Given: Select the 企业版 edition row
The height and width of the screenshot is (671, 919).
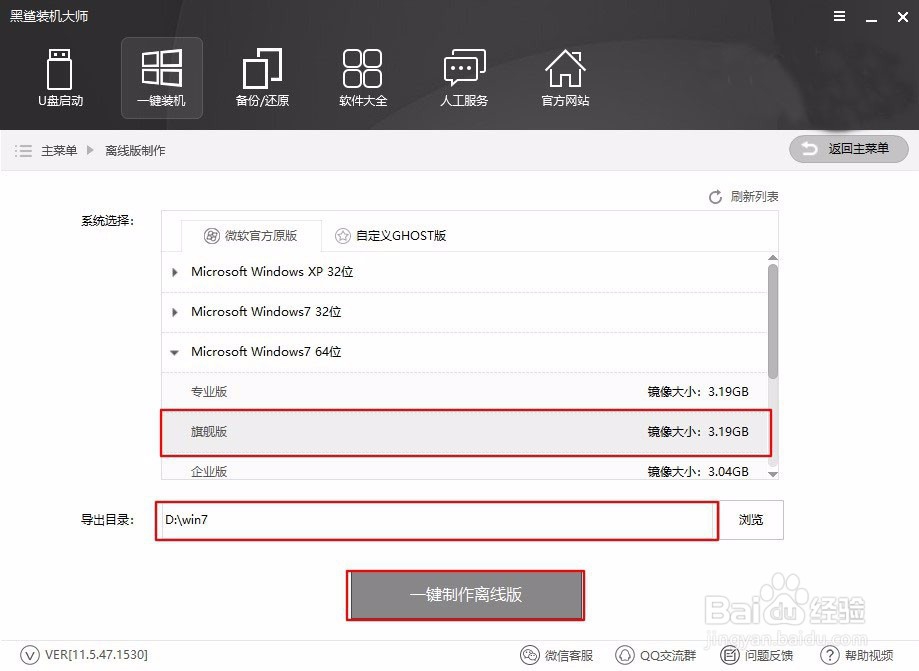Looking at the screenshot, I should pos(464,469).
